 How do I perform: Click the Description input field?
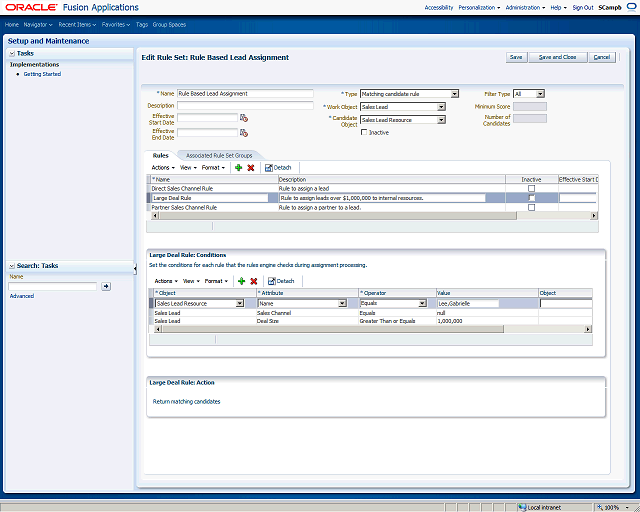[245, 105]
